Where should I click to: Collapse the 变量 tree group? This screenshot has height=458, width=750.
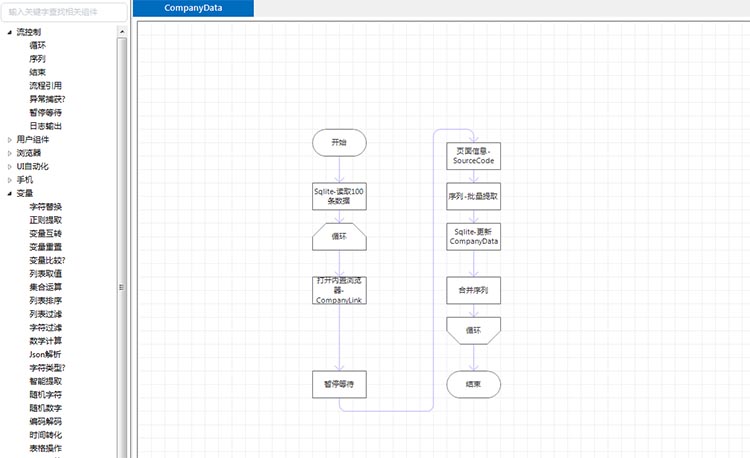[x=10, y=193]
